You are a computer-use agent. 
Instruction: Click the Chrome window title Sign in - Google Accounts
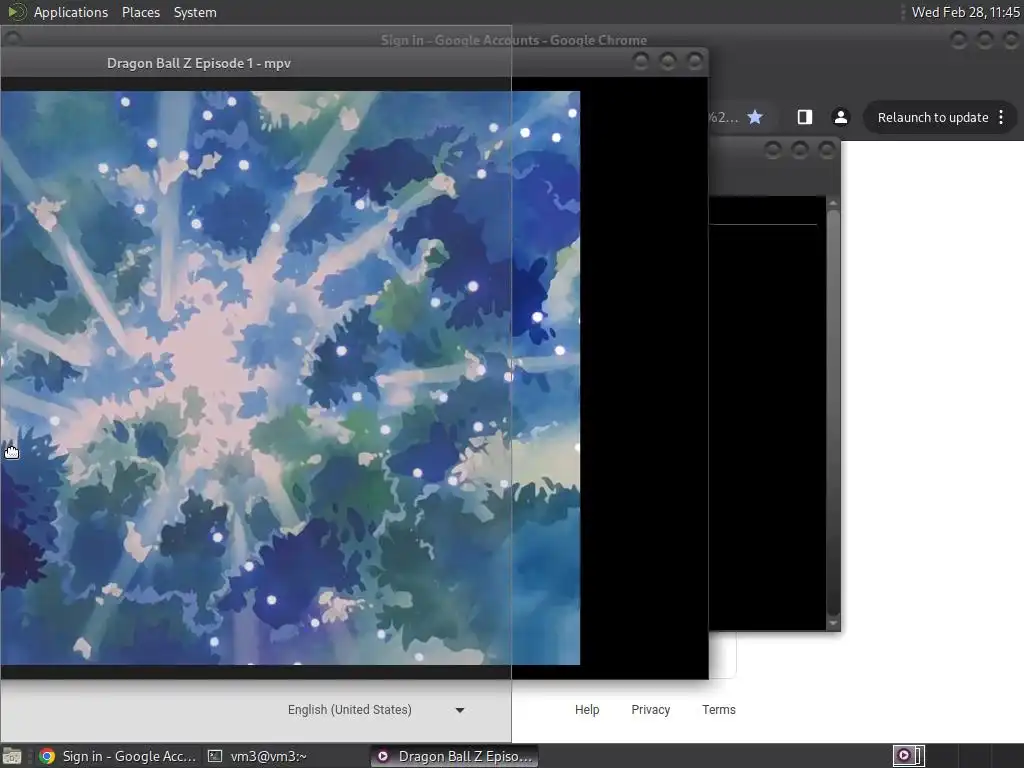coord(513,40)
